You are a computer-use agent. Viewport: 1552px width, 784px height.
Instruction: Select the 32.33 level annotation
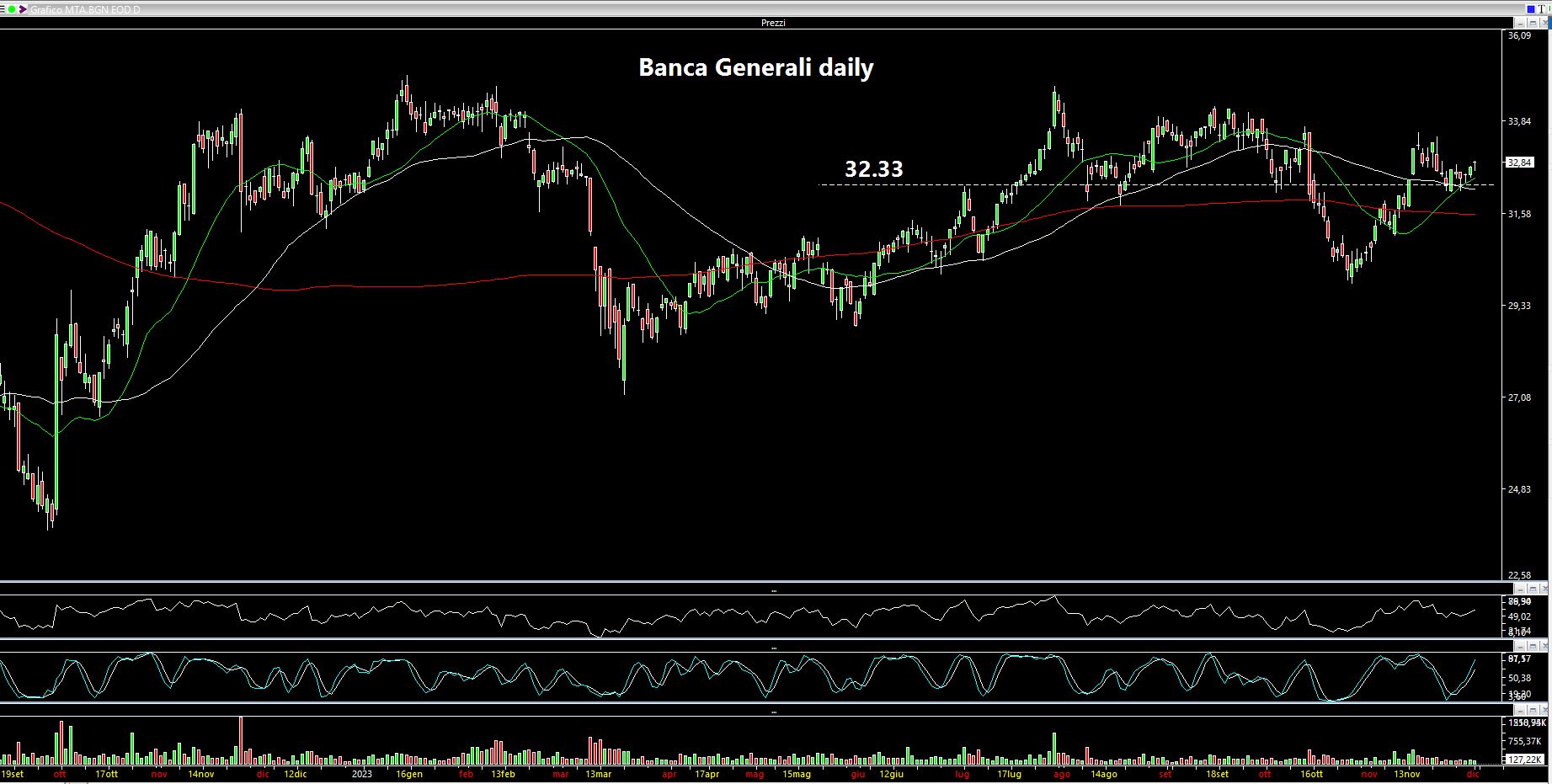(x=873, y=168)
